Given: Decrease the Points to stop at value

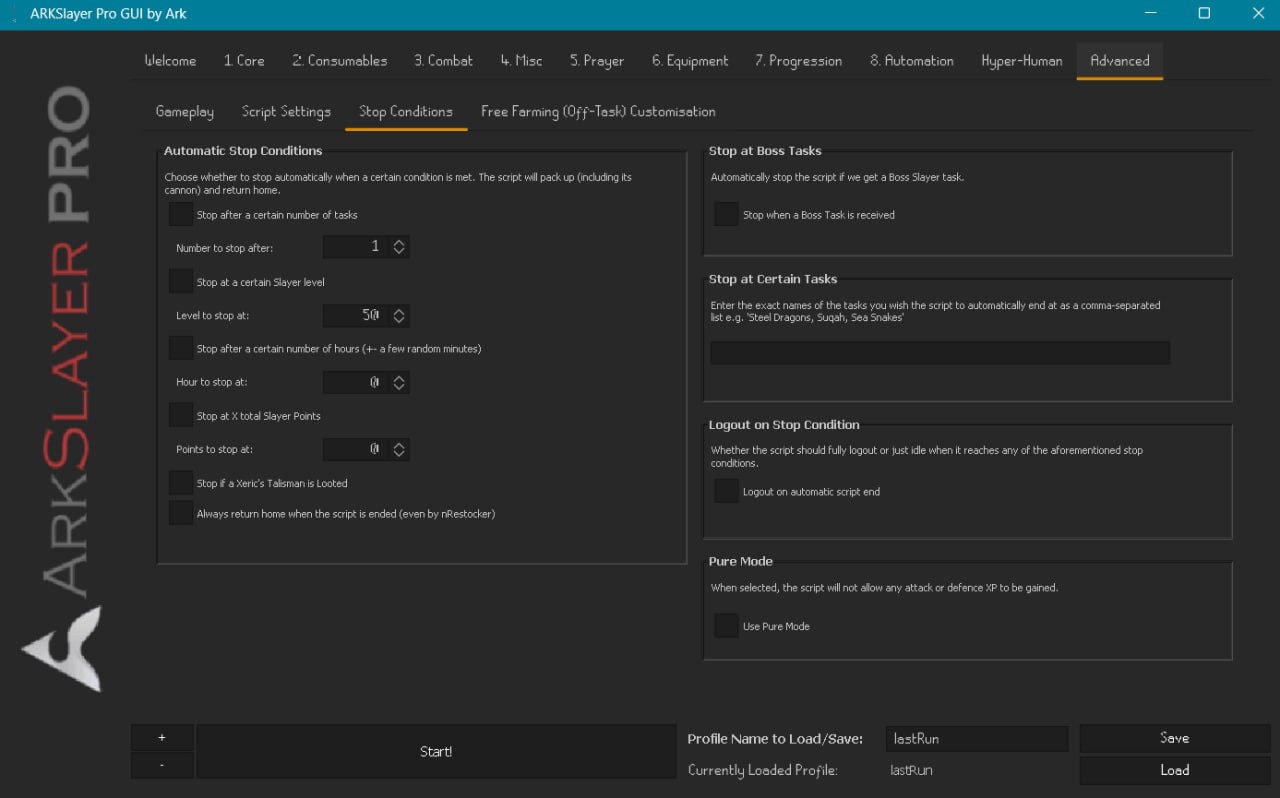Looking at the screenshot, I should click(399, 455).
